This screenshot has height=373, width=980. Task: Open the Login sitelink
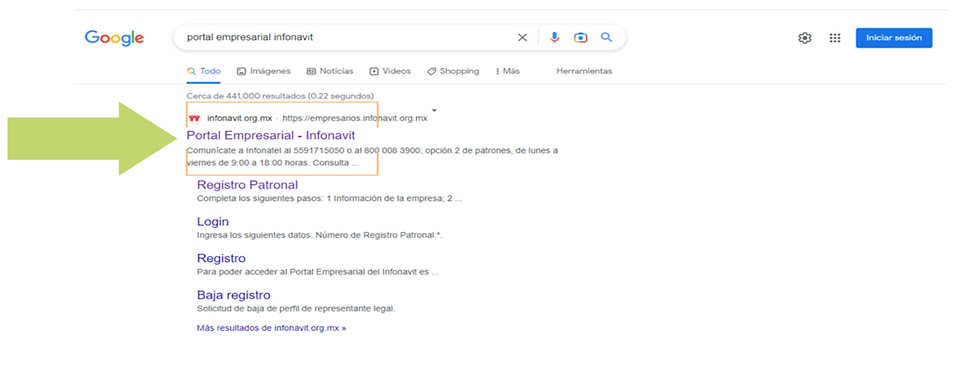pyautogui.click(x=213, y=222)
